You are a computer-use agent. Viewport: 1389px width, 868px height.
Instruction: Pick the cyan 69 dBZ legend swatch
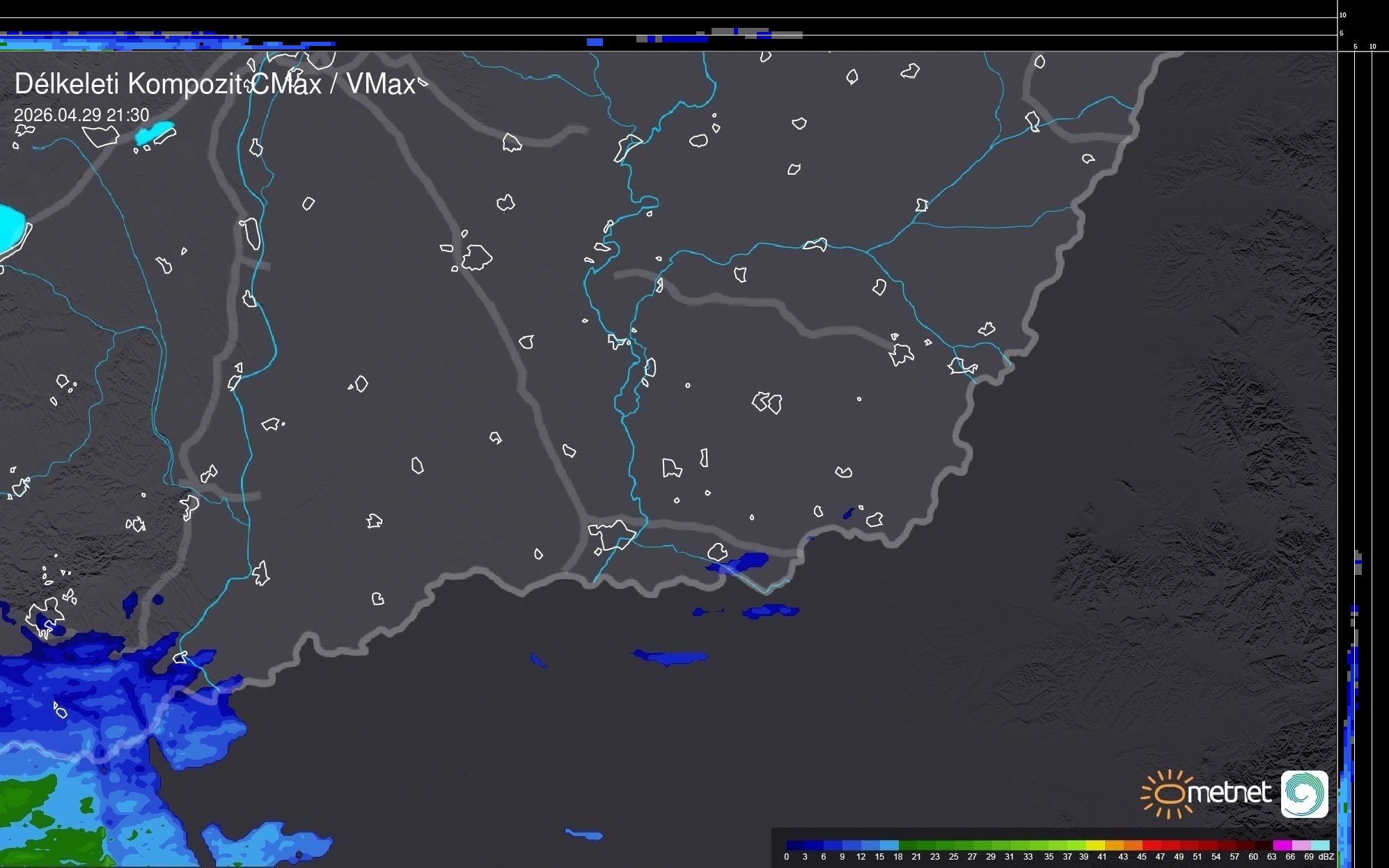(1321, 845)
